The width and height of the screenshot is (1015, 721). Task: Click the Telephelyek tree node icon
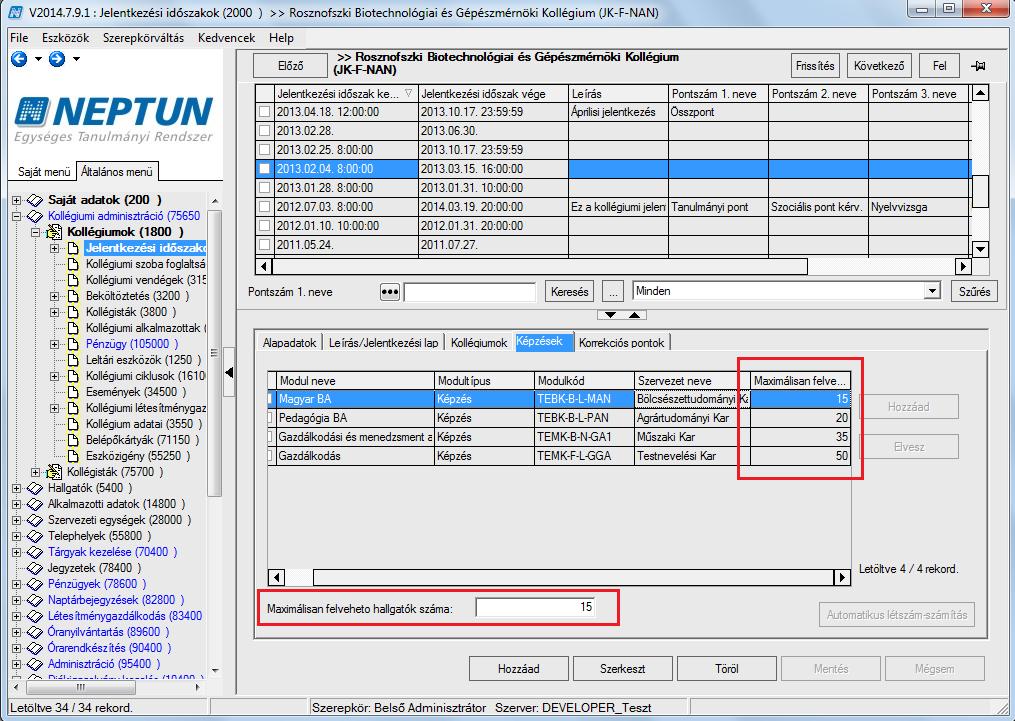[35, 536]
